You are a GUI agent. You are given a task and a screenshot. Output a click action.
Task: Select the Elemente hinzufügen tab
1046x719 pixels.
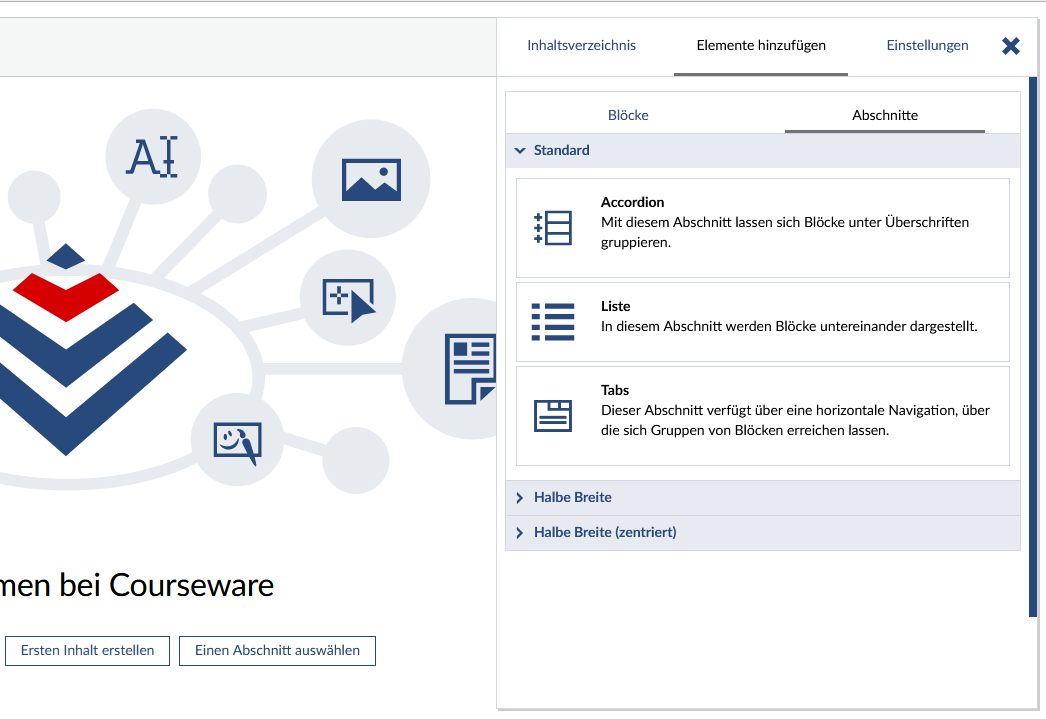(x=761, y=45)
